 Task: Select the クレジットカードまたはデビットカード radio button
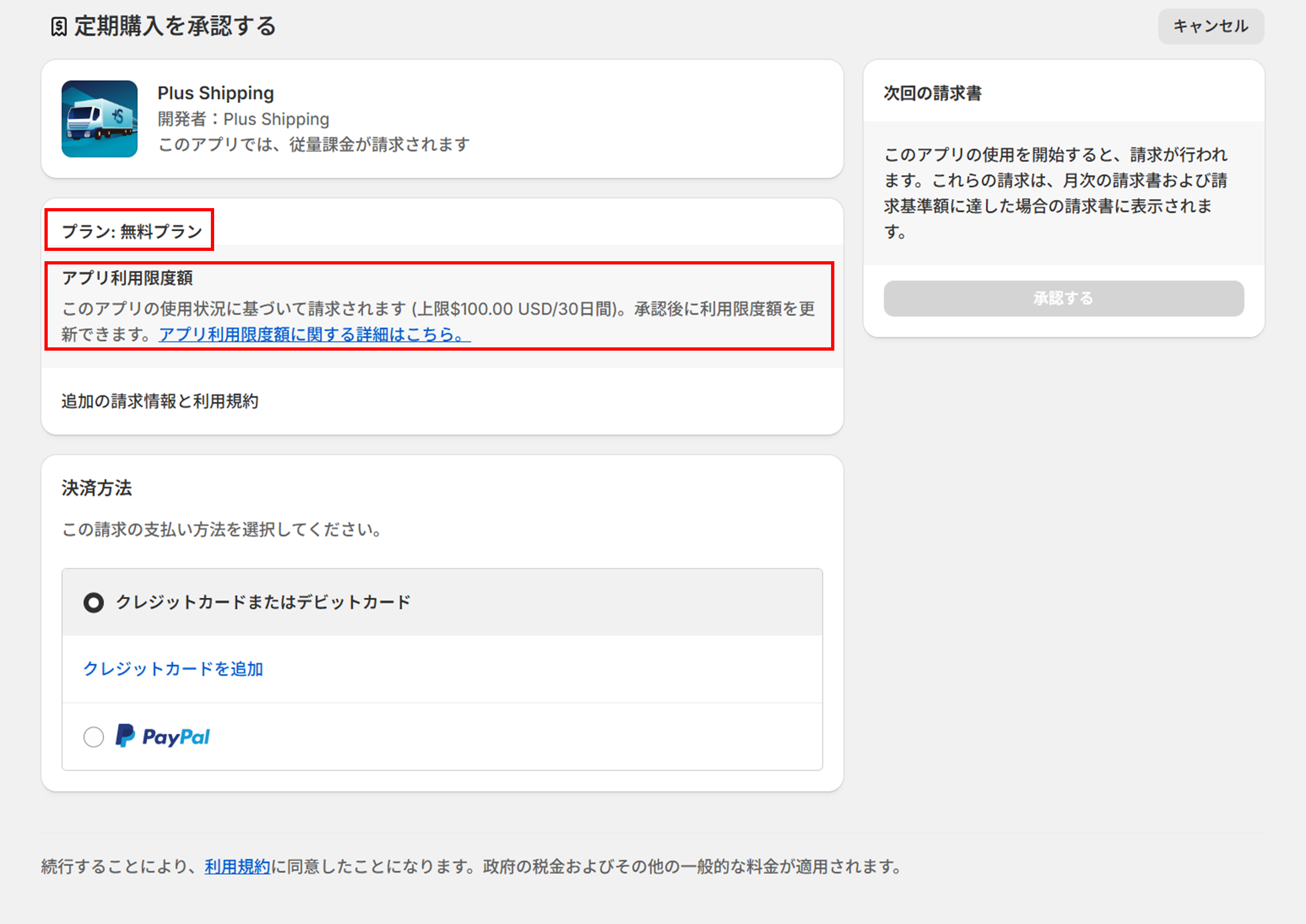[x=94, y=603]
